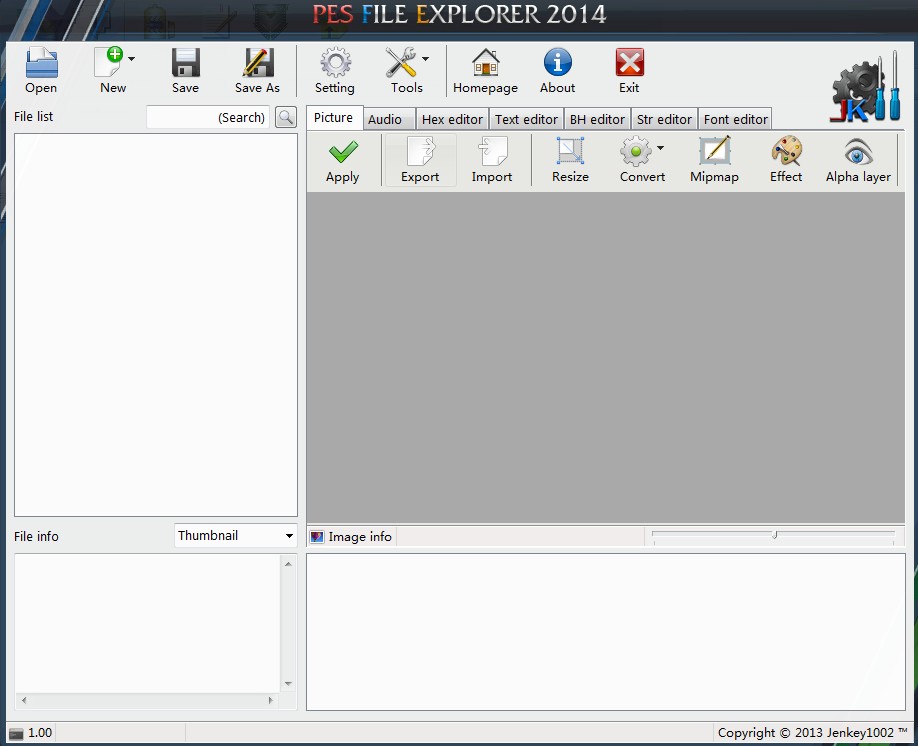Click the JK logo in top-right corner
Screen dimensions: 918x746
[x=865, y=88]
